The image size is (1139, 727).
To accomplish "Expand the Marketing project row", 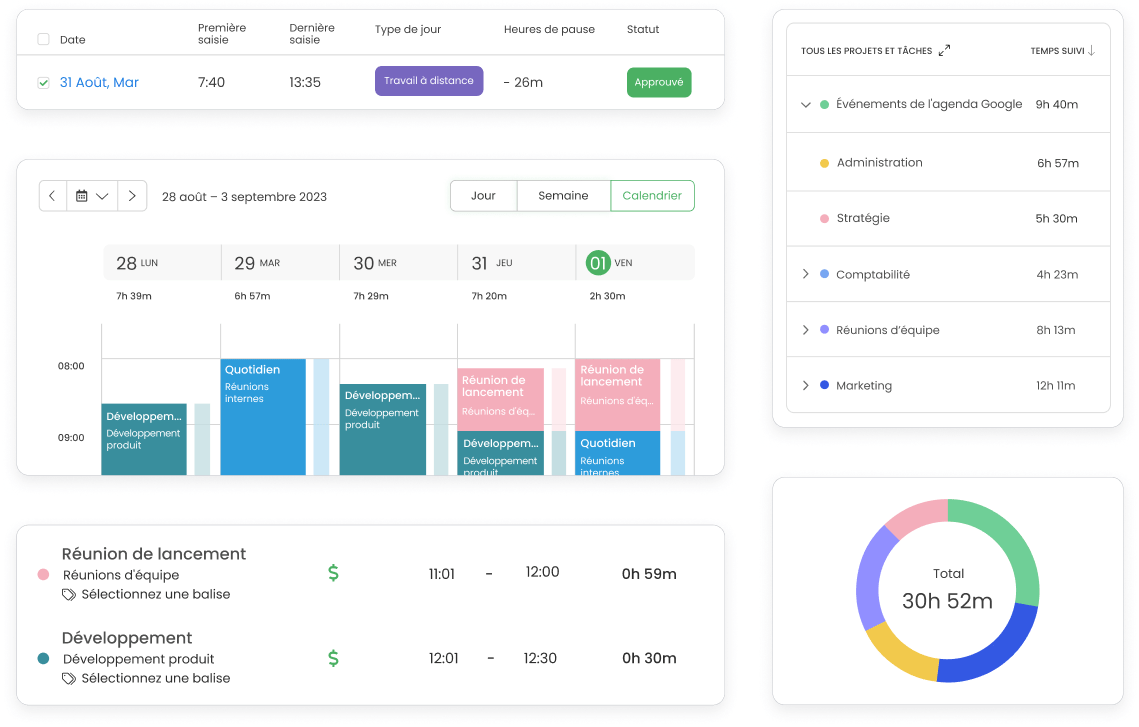I will [806, 385].
